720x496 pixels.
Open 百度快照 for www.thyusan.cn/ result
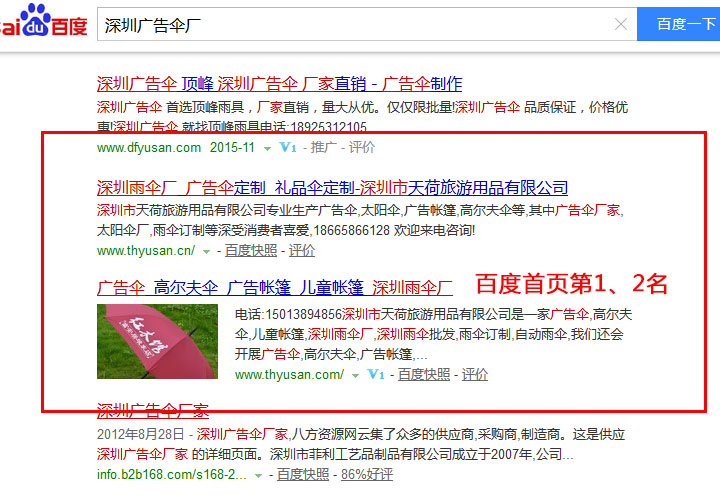[x=251, y=251]
